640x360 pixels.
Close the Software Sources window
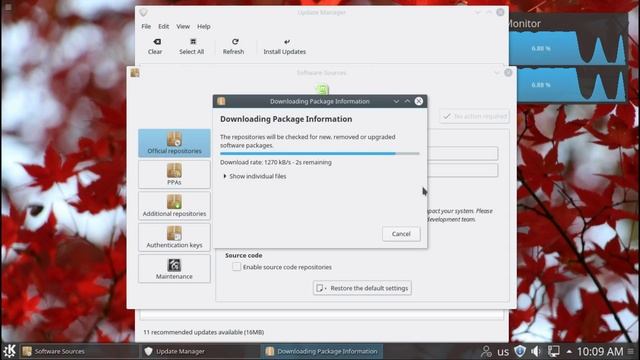[508, 73]
